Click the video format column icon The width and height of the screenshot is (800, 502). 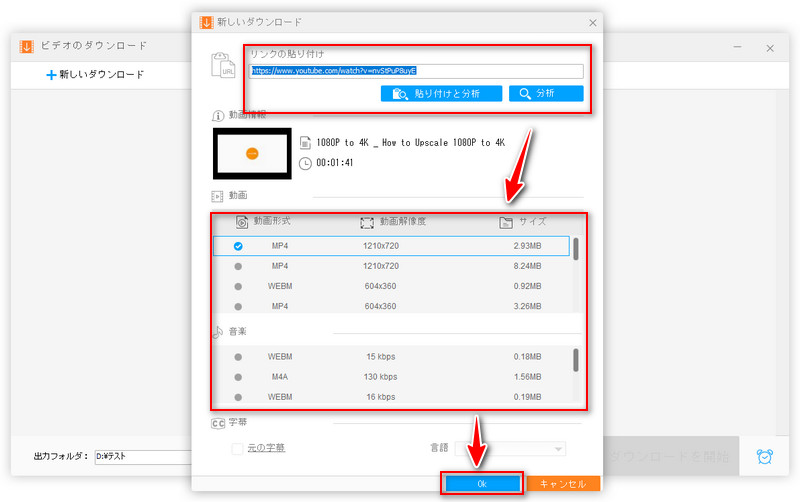click(x=242, y=222)
